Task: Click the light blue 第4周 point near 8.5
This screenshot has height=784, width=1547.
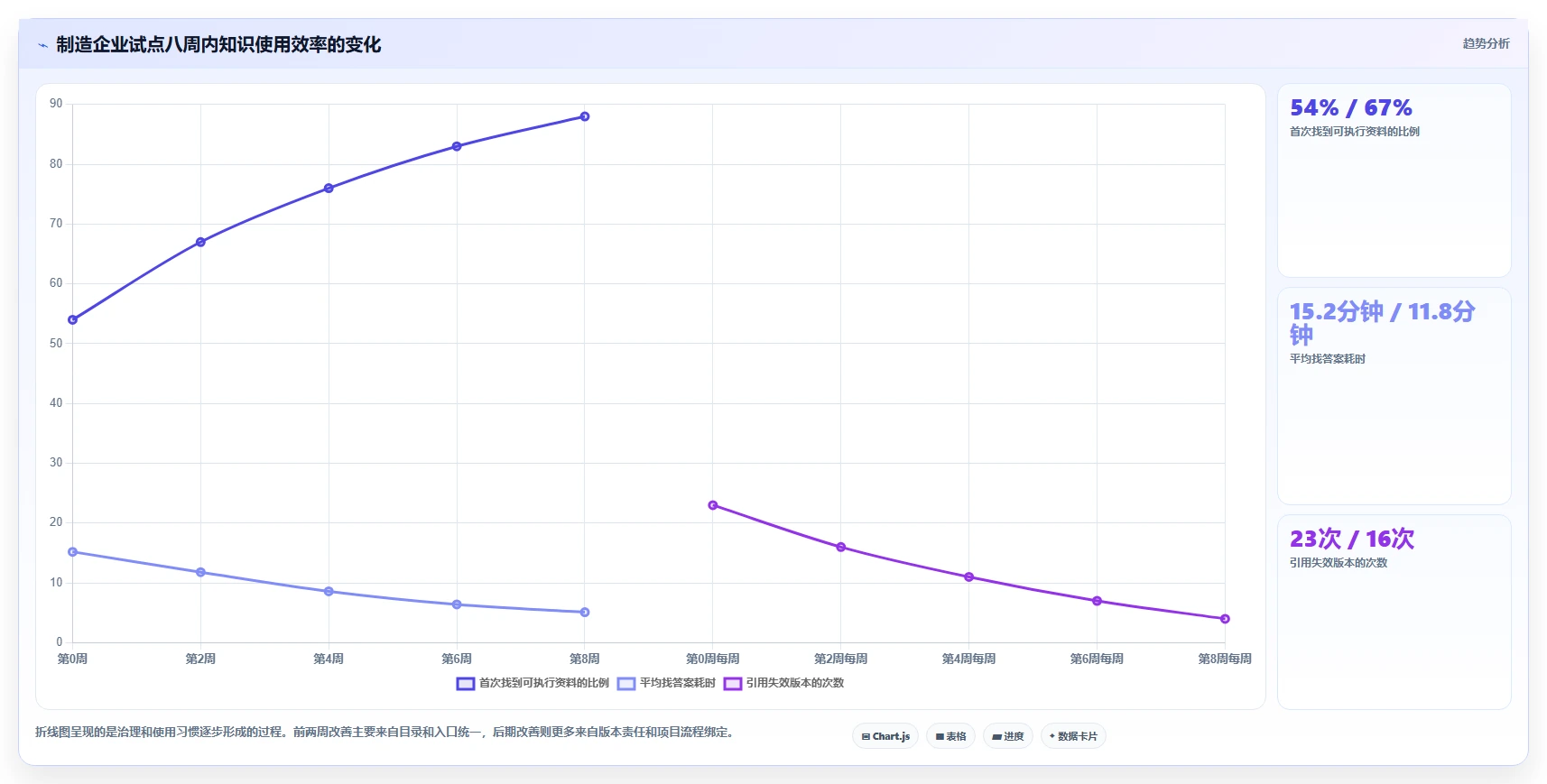Action: (x=329, y=592)
